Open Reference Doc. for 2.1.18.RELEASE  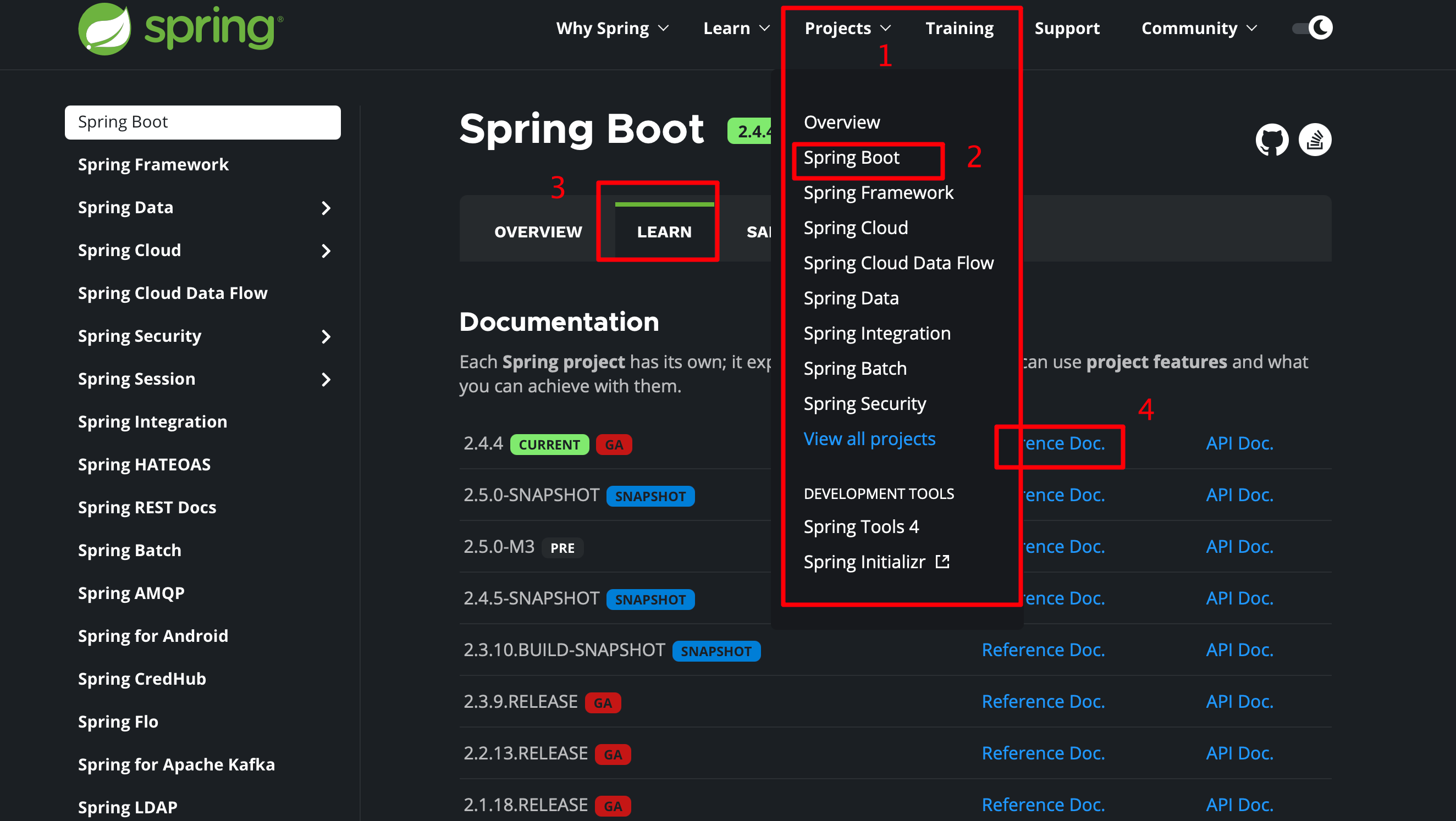(x=1044, y=805)
